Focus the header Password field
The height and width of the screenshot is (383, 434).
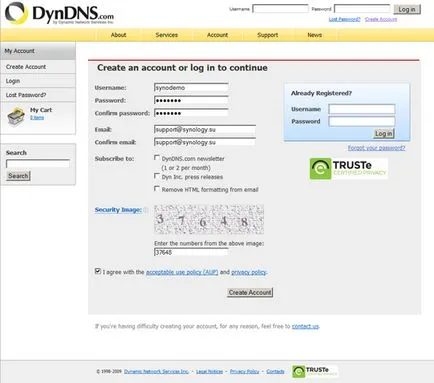pos(362,9)
